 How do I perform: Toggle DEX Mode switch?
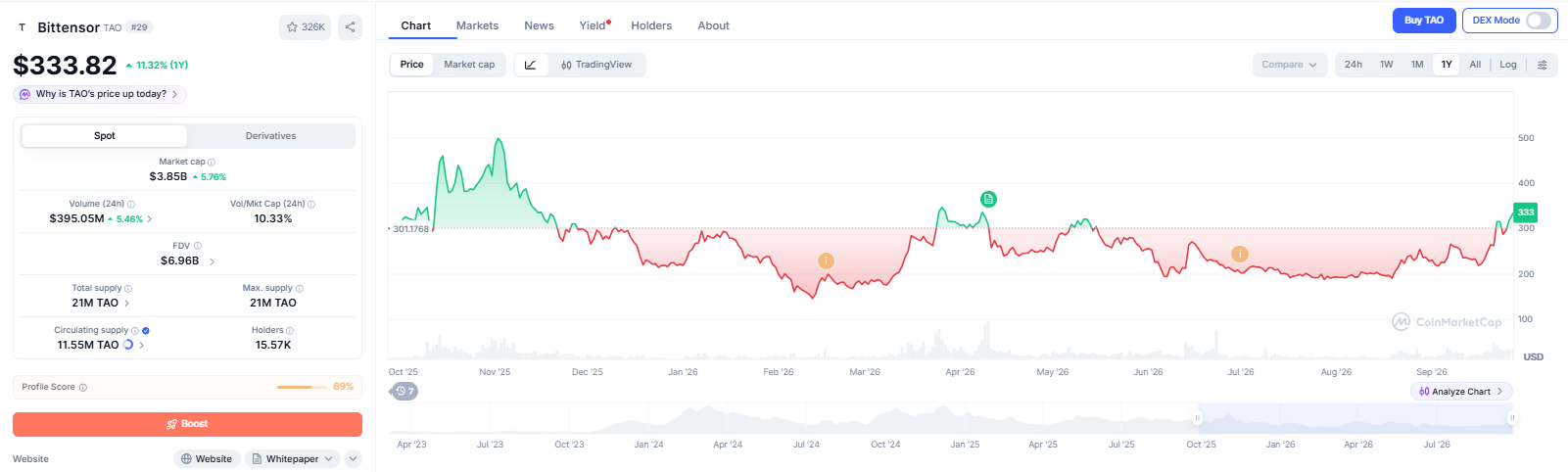click(1539, 21)
